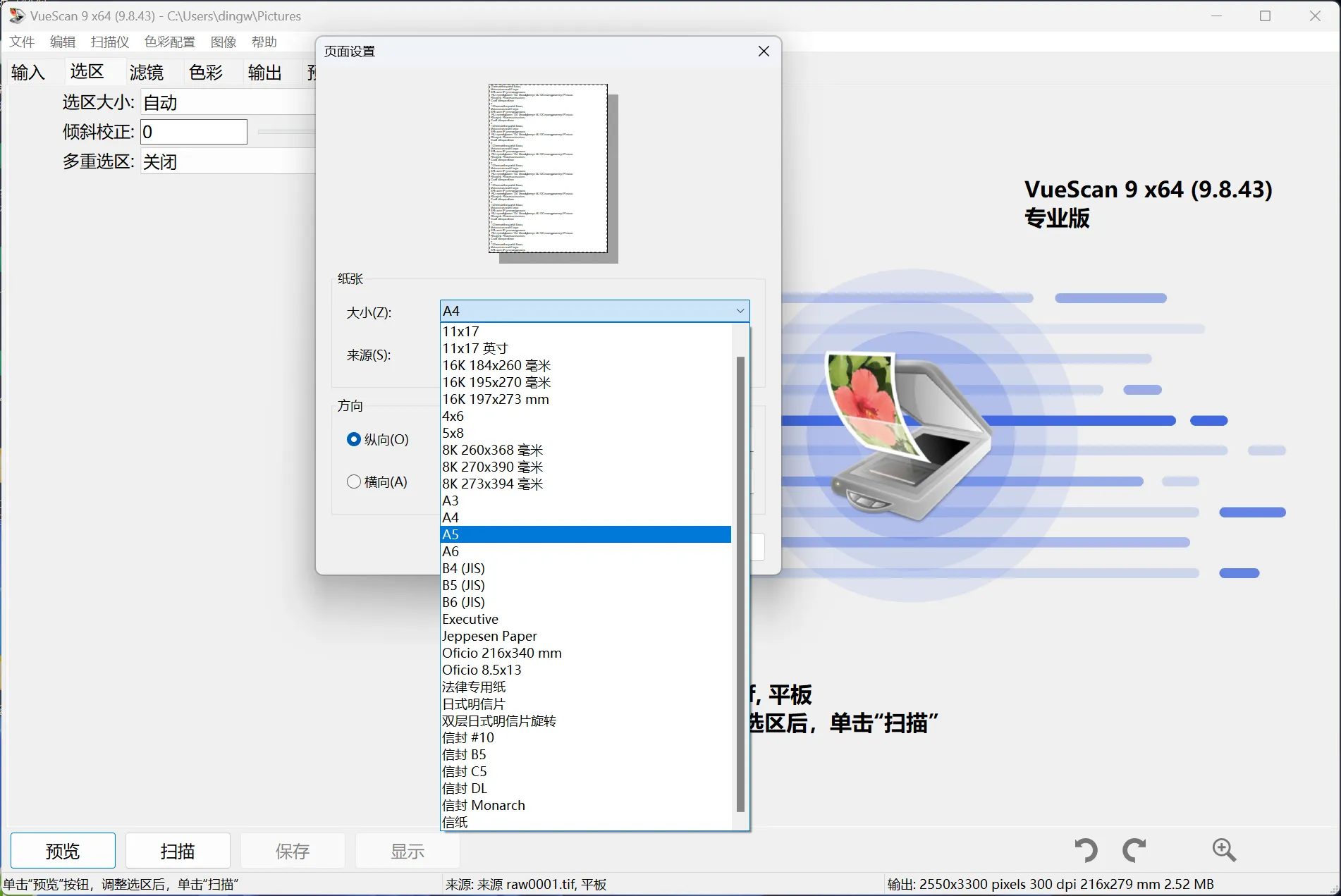Click the rotate left icon
1341x896 pixels.
click(1086, 850)
